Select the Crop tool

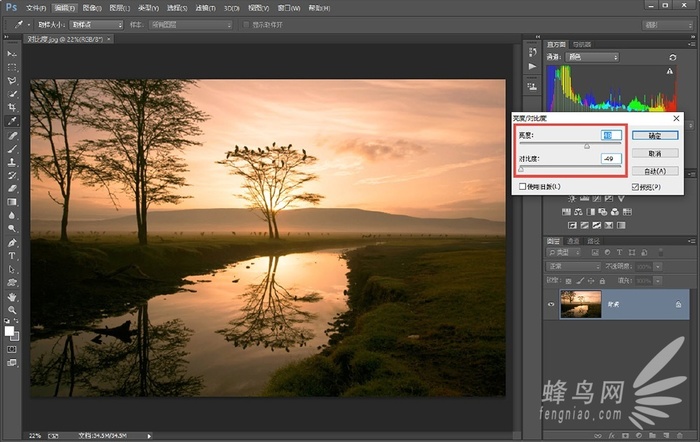tap(12, 107)
